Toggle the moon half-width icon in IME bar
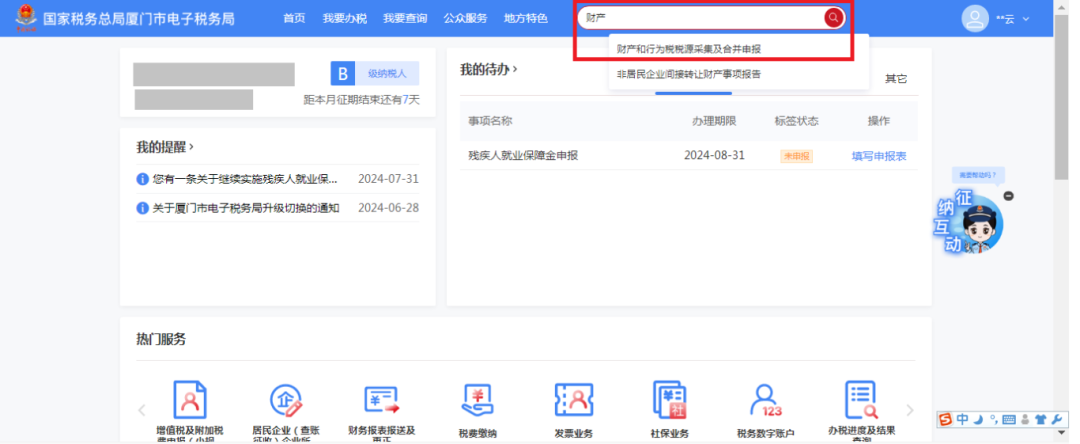1080x444 pixels. (x=977, y=419)
